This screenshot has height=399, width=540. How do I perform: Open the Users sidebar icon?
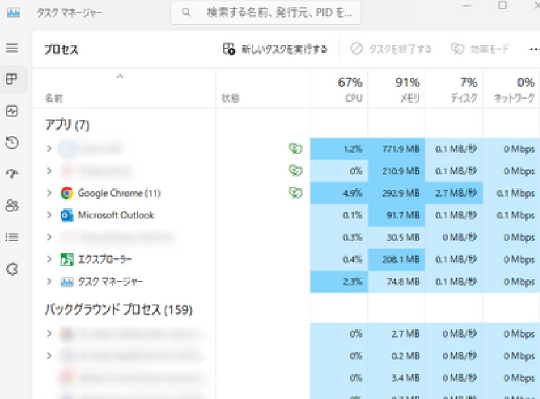(x=12, y=206)
